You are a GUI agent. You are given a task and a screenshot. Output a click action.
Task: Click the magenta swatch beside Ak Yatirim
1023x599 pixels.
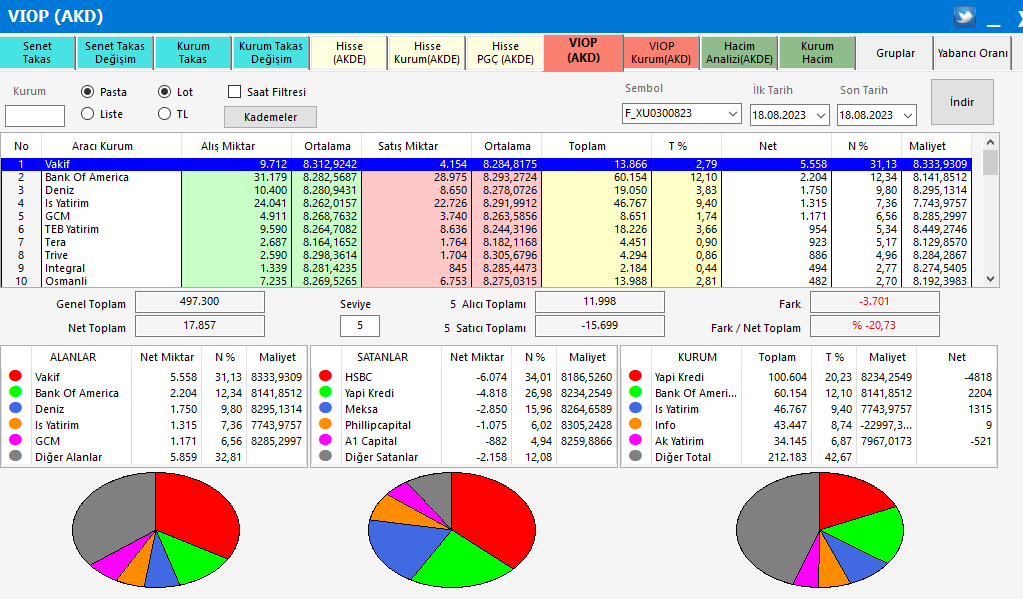point(635,440)
